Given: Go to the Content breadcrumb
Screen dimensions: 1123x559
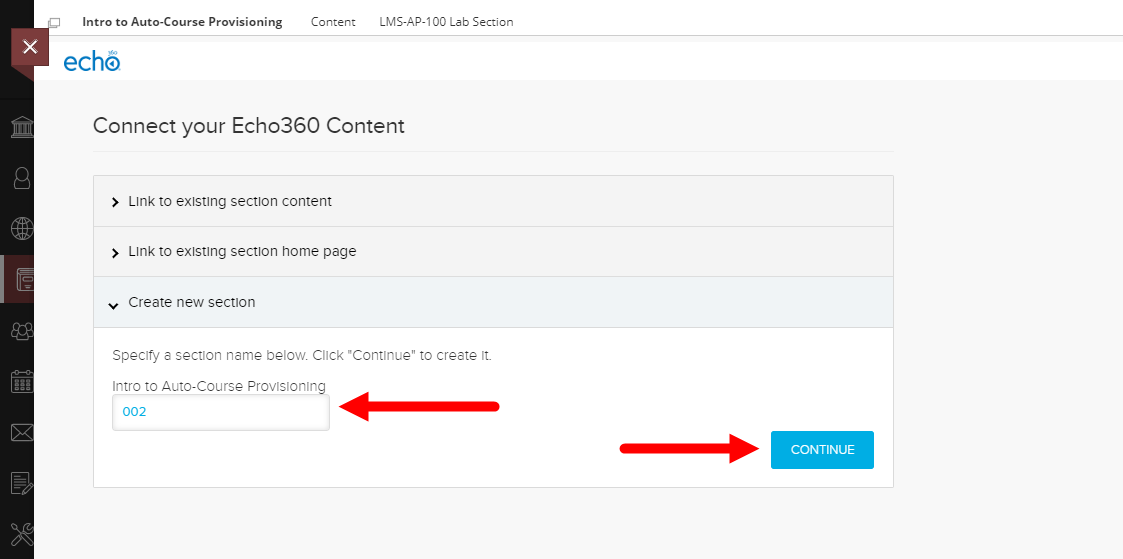Looking at the screenshot, I should (x=333, y=22).
